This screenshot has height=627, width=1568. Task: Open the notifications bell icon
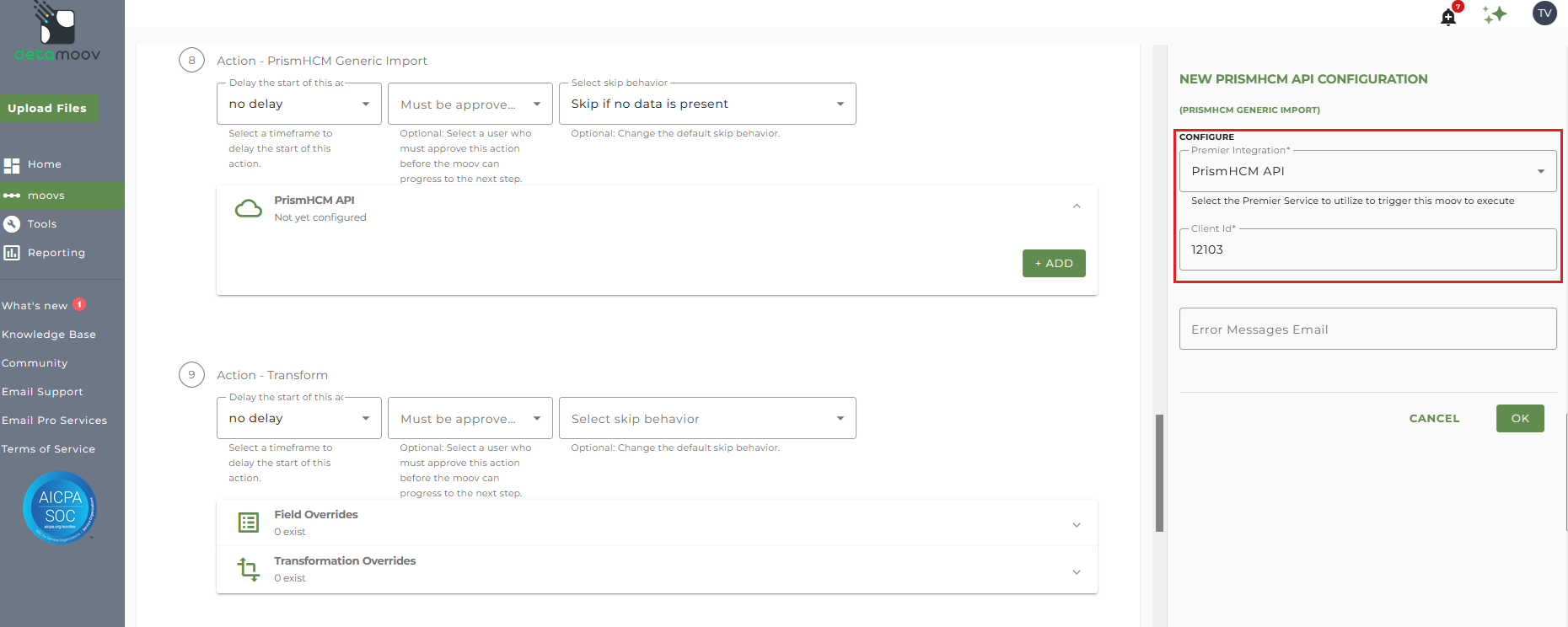pyautogui.click(x=1449, y=17)
